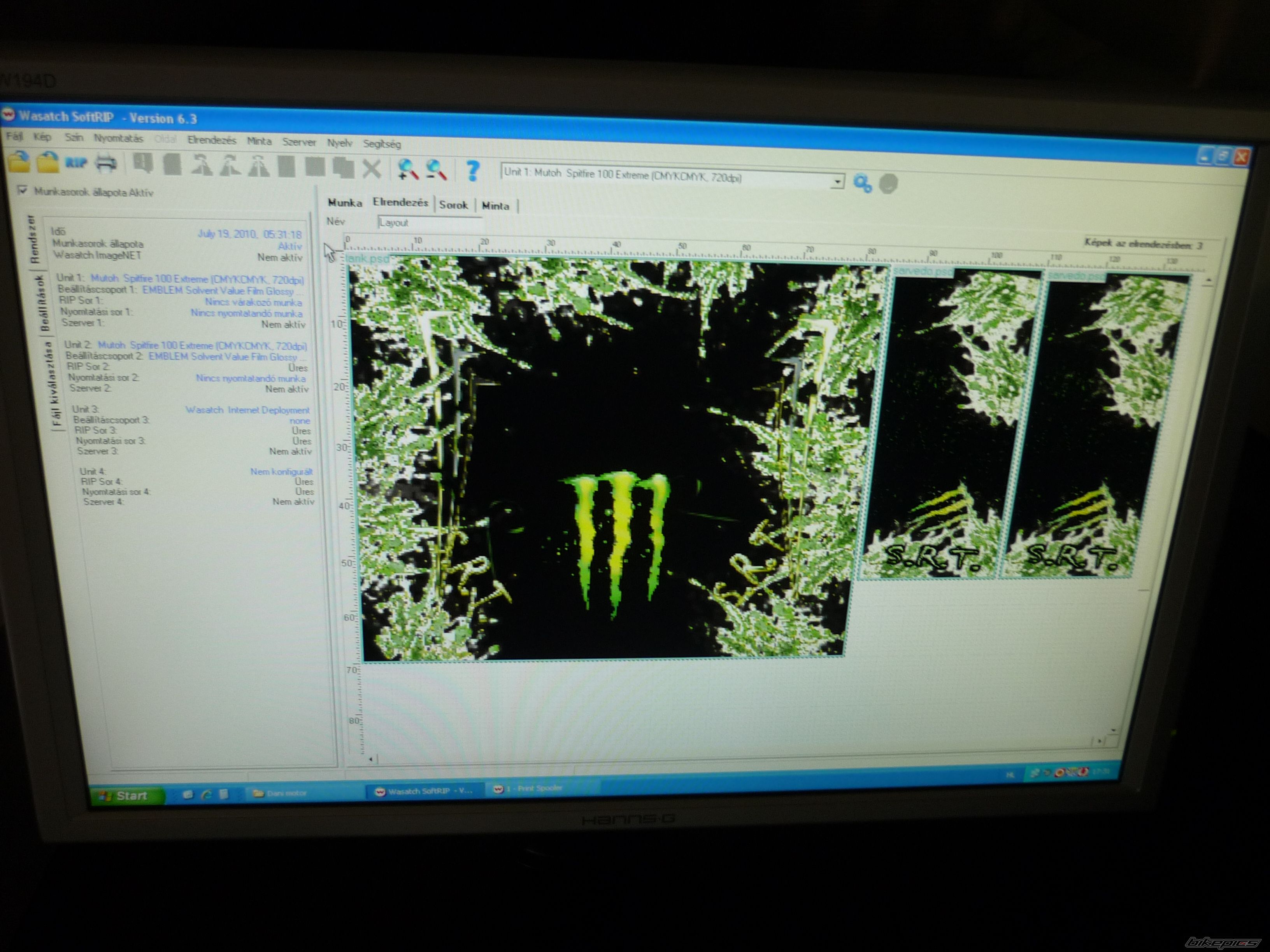Click the printer icon in the toolbar
The width and height of the screenshot is (1270, 952).
click(x=106, y=164)
